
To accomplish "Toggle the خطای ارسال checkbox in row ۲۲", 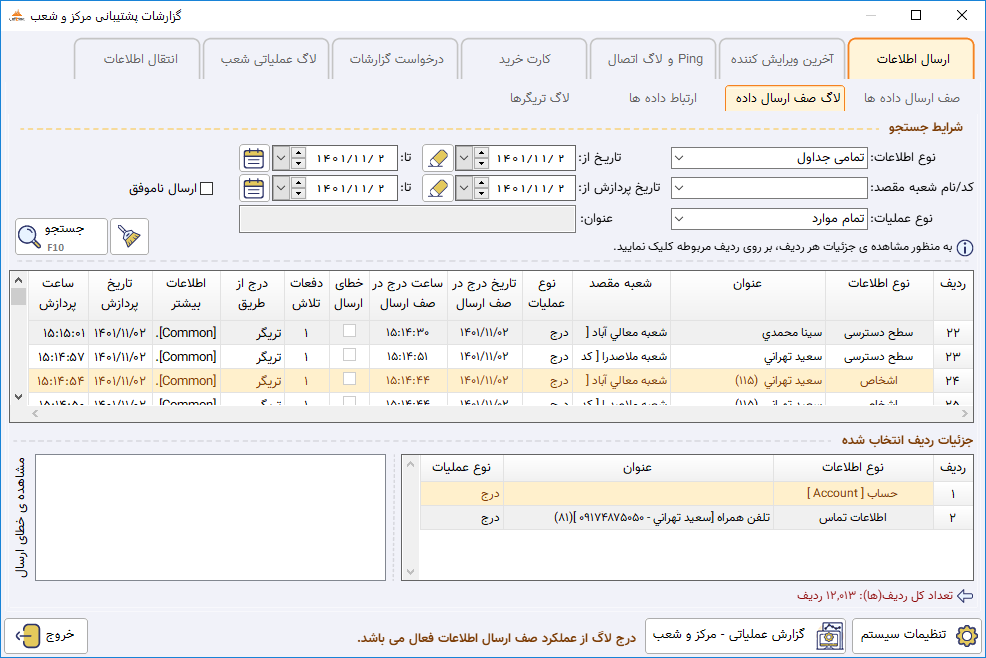I will point(350,331).
